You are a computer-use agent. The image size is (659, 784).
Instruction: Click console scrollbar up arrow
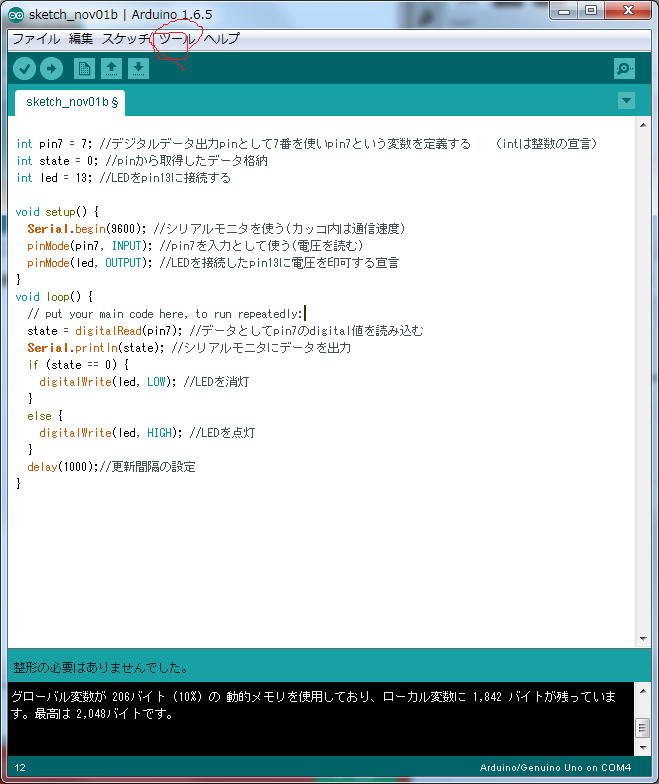point(643,691)
